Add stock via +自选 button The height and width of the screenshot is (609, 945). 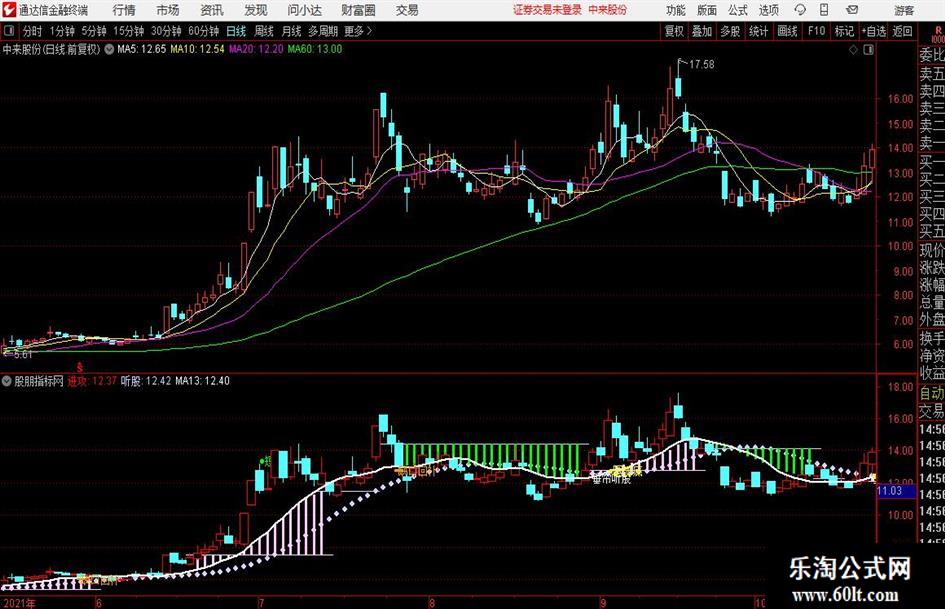(x=873, y=31)
